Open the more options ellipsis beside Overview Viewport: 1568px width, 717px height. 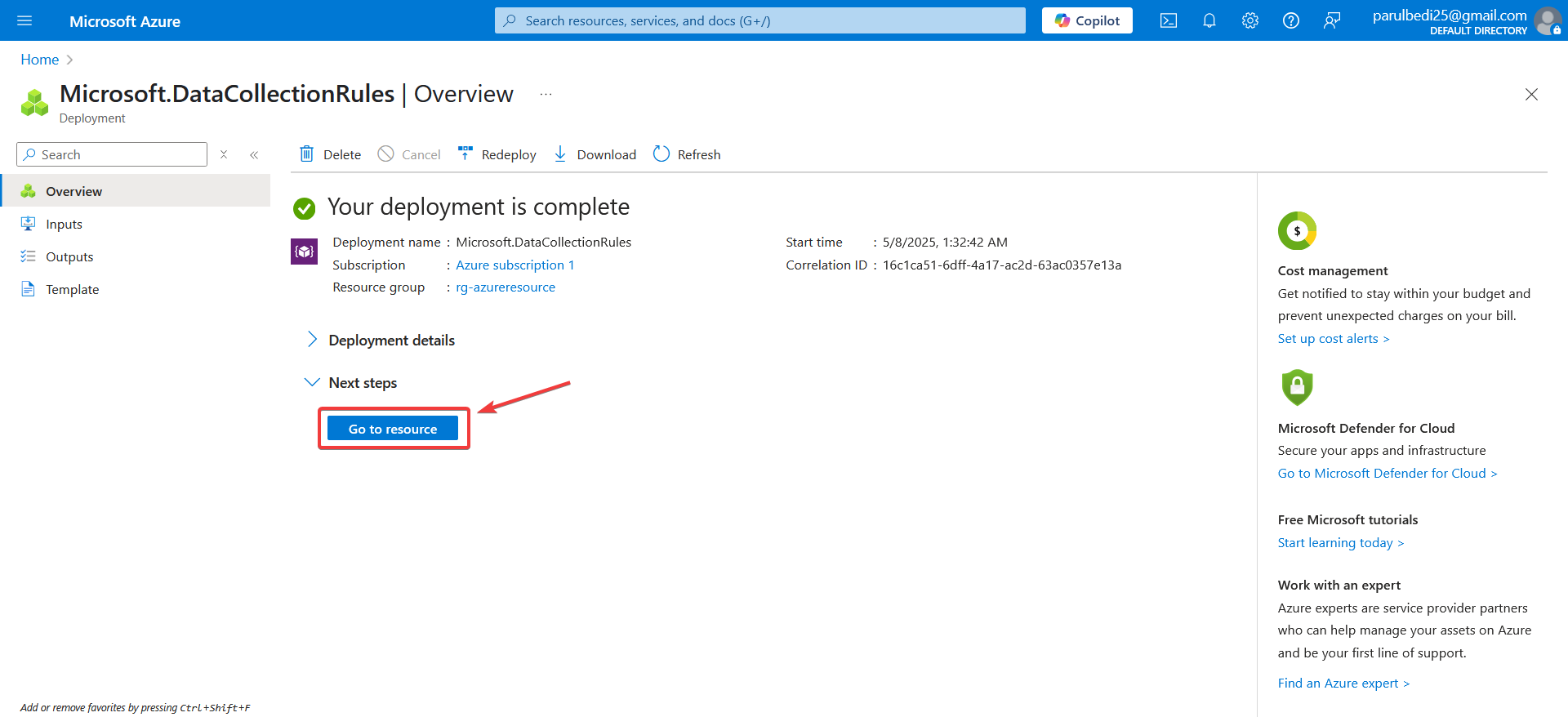click(x=546, y=94)
